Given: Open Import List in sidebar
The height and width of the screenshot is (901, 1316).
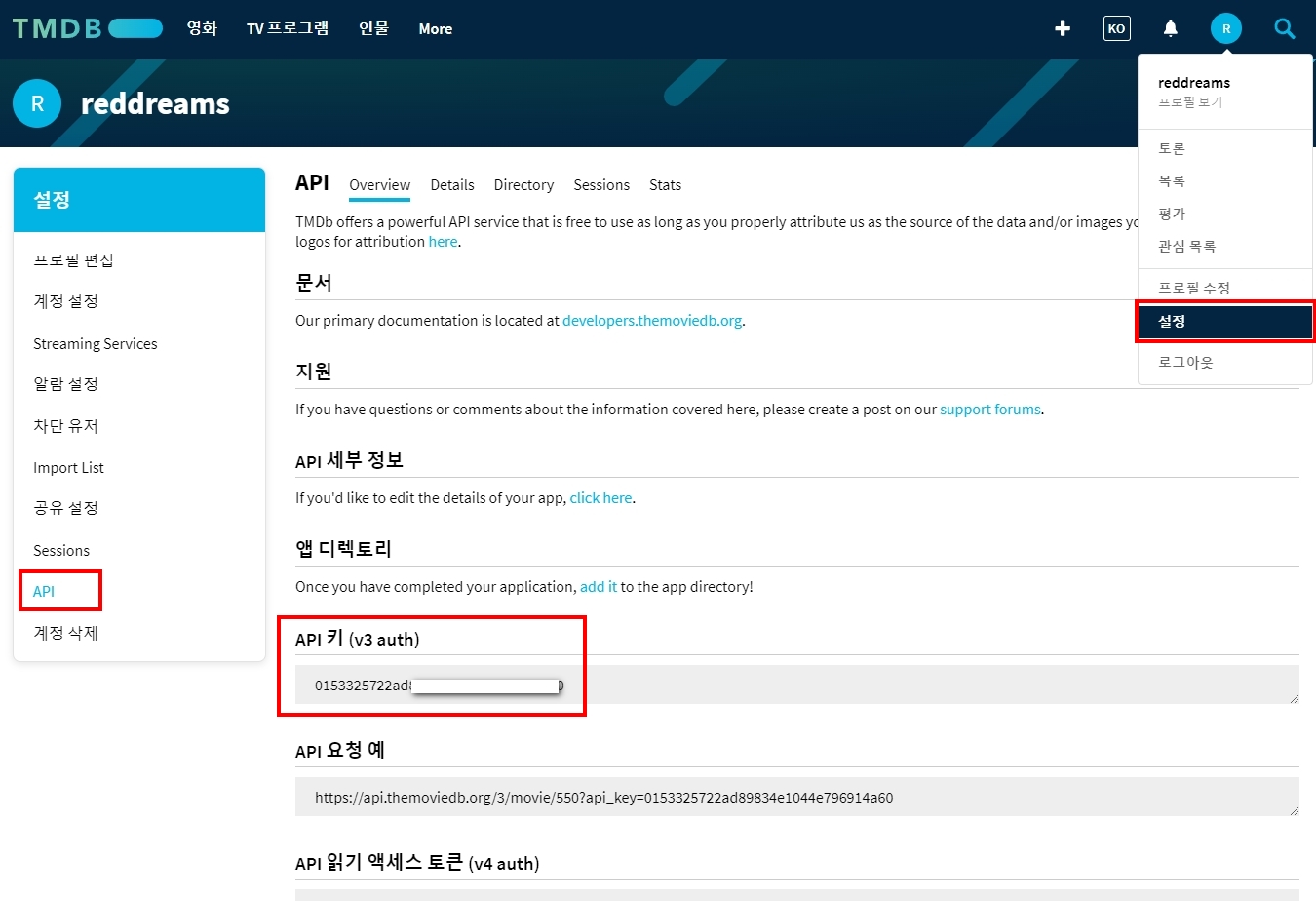Looking at the screenshot, I should [68, 468].
